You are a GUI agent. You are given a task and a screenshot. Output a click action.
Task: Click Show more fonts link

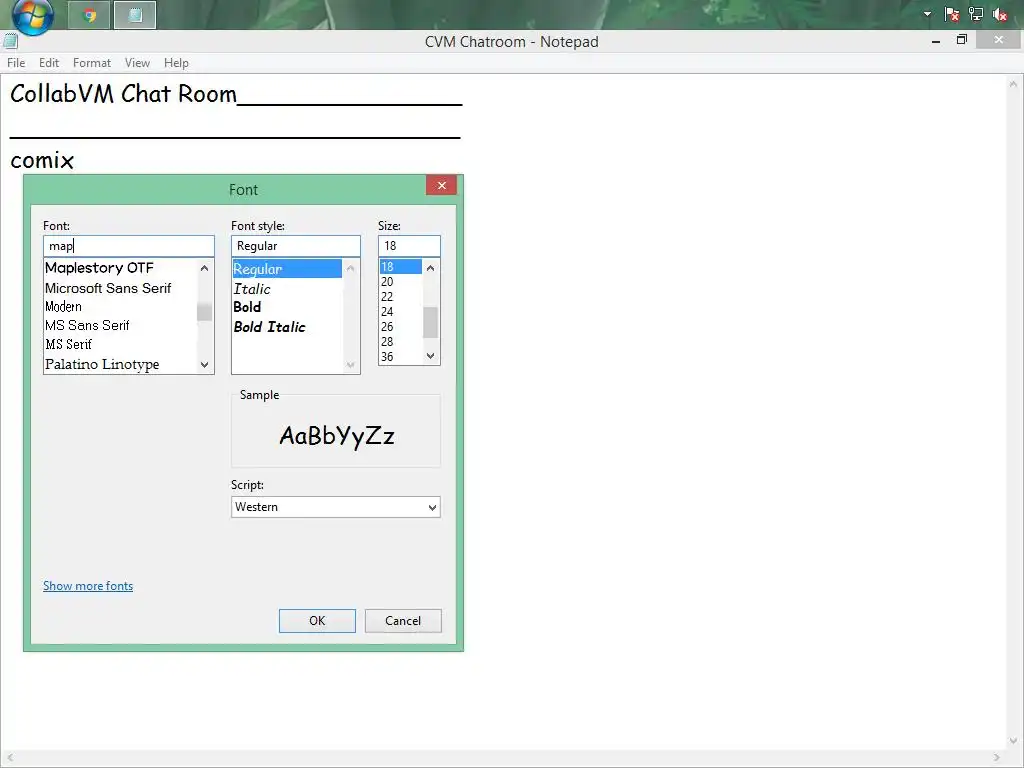[88, 586]
